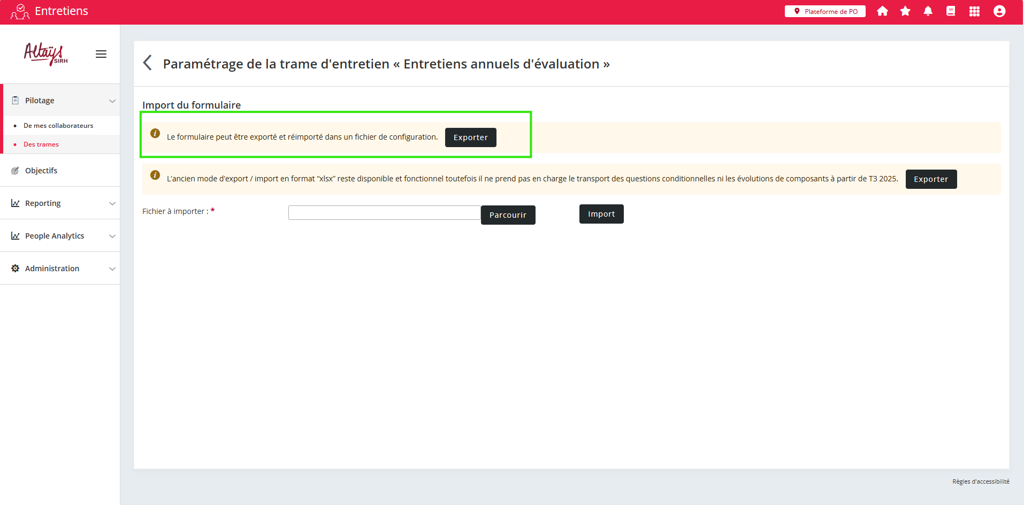The height and width of the screenshot is (505, 1024).
Task: Open user account profile icon
Action: (x=999, y=11)
